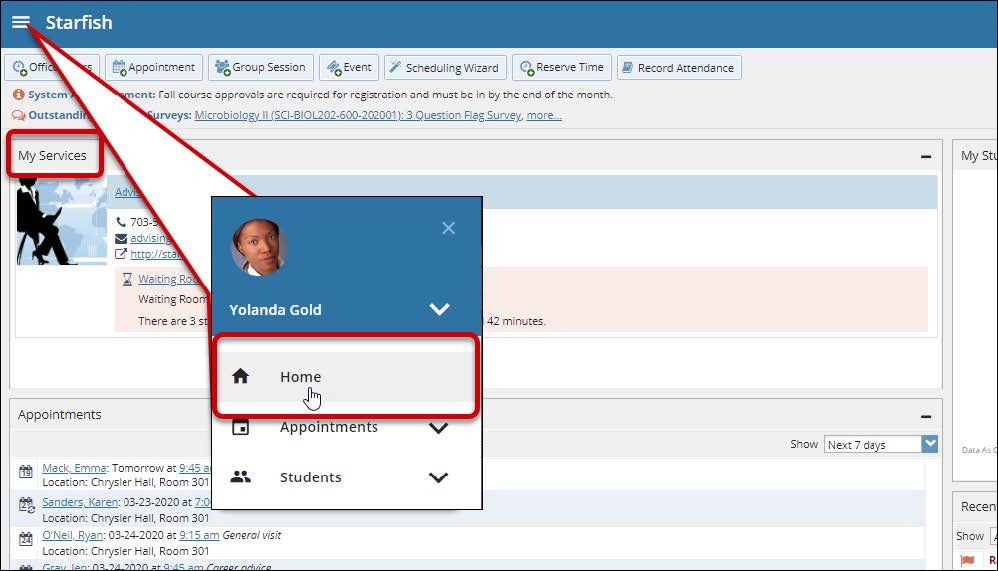Select Students in the navigation menu
The width and height of the screenshot is (998, 571).
[310, 477]
